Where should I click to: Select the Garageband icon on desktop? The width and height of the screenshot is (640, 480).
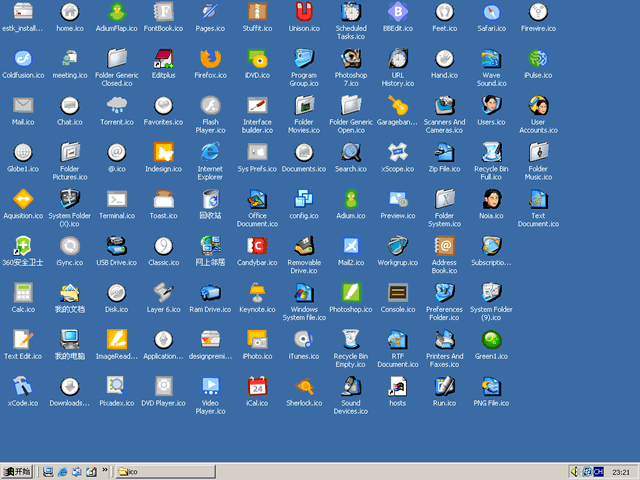click(397, 105)
